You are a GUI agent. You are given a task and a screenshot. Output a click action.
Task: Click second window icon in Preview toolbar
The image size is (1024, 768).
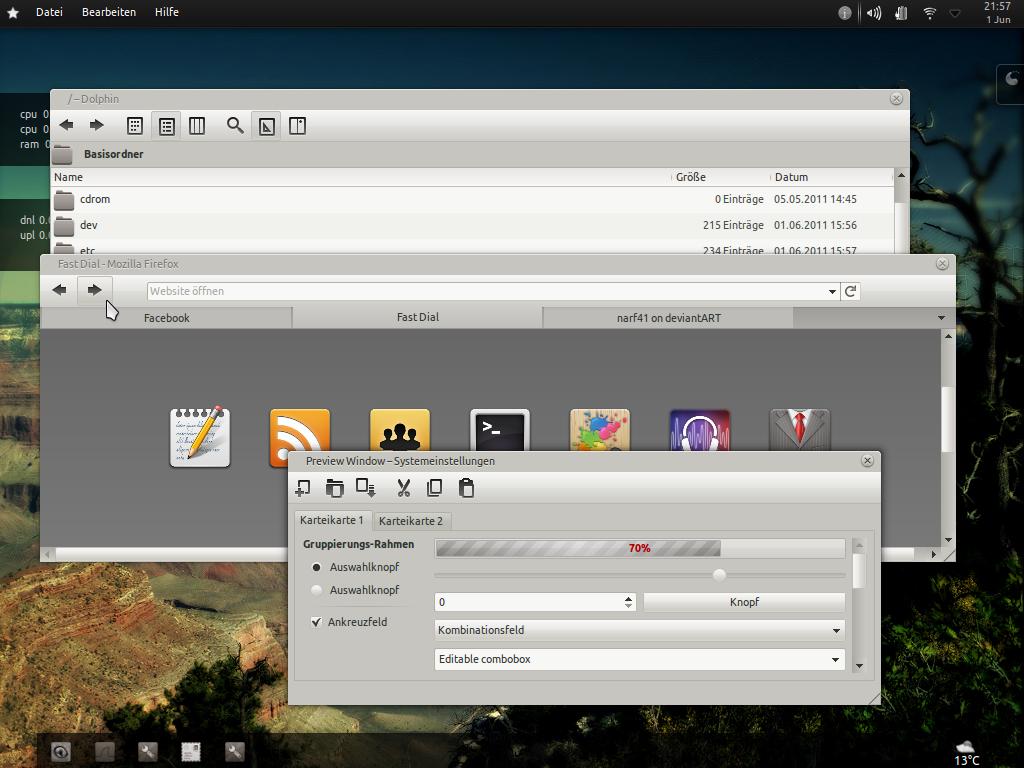coord(334,488)
